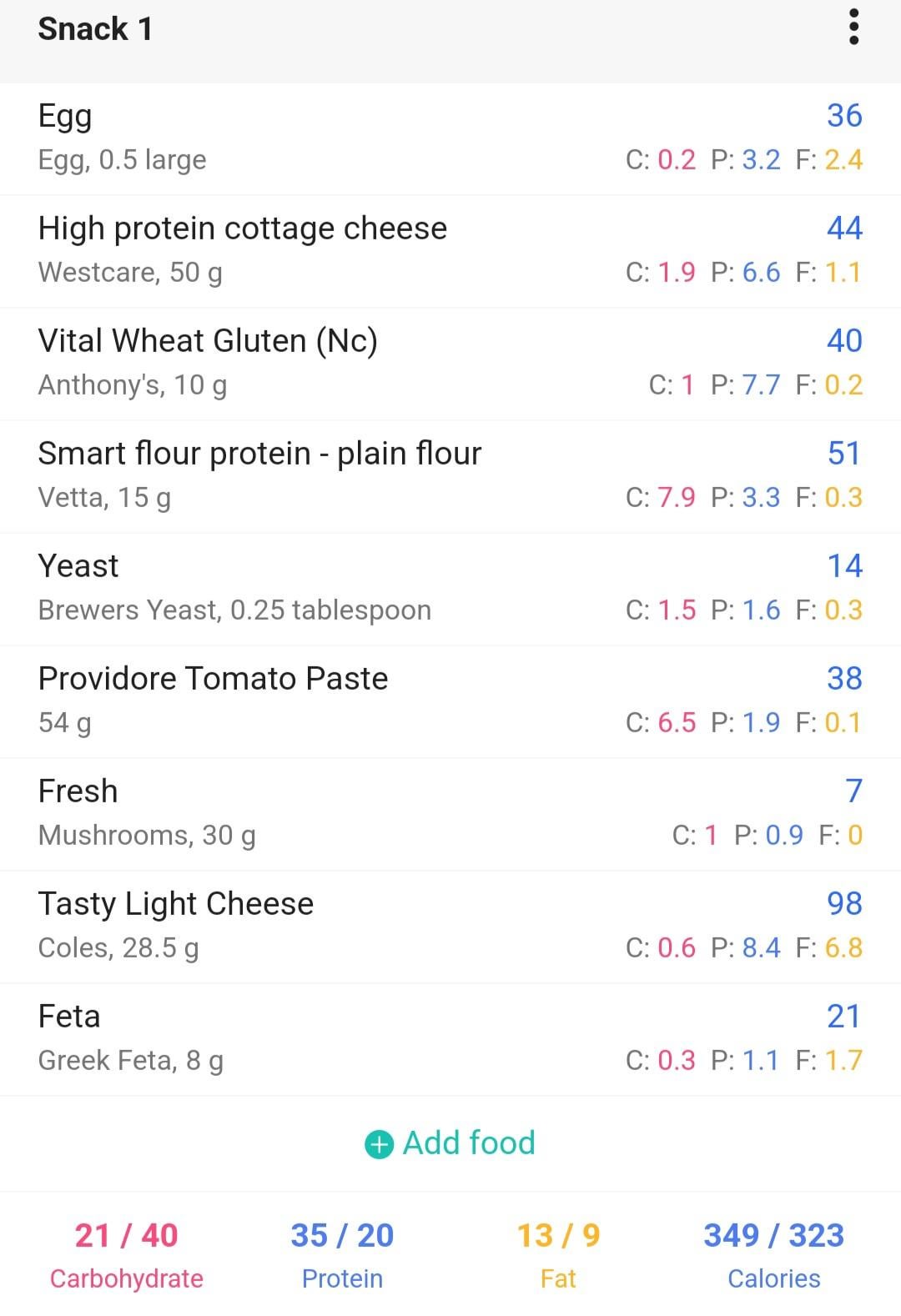This screenshot has width=901, height=1316.
Task: Open the Egg food entry
Action: click(x=450, y=138)
